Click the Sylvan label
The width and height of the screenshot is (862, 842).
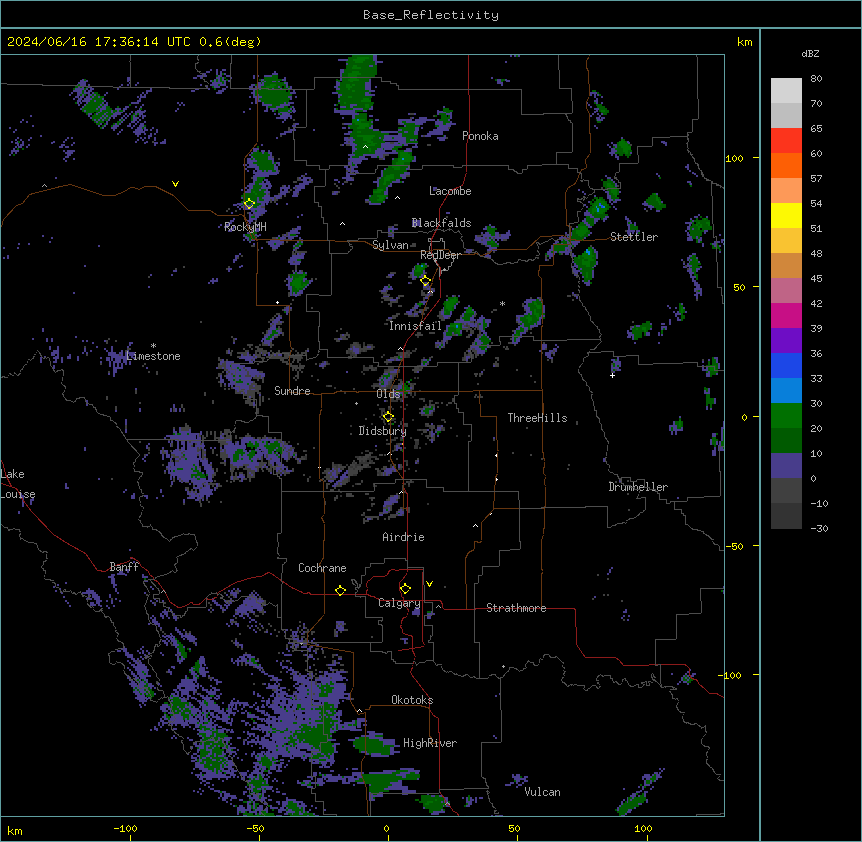(x=390, y=245)
